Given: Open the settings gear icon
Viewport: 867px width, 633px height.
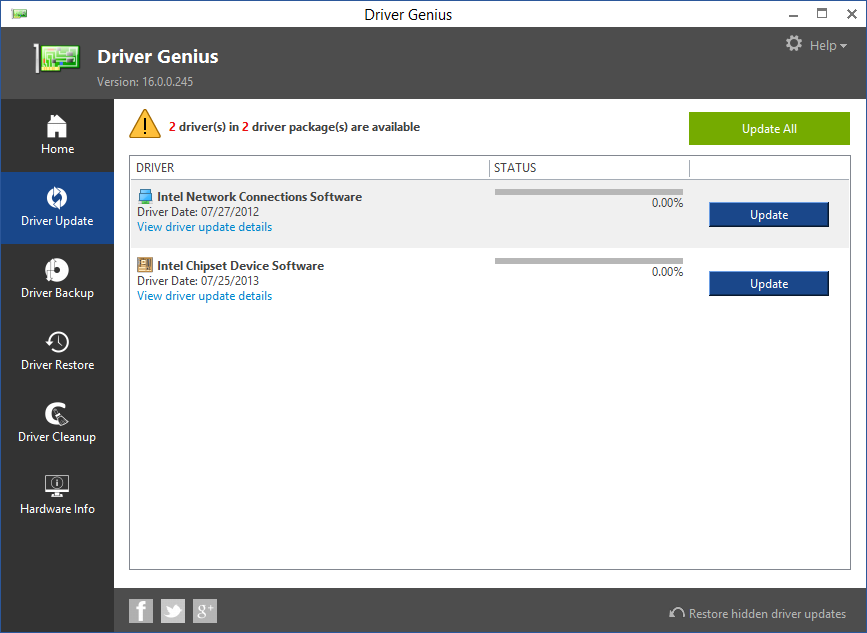Looking at the screenshot, I should (x=794, y=44).
